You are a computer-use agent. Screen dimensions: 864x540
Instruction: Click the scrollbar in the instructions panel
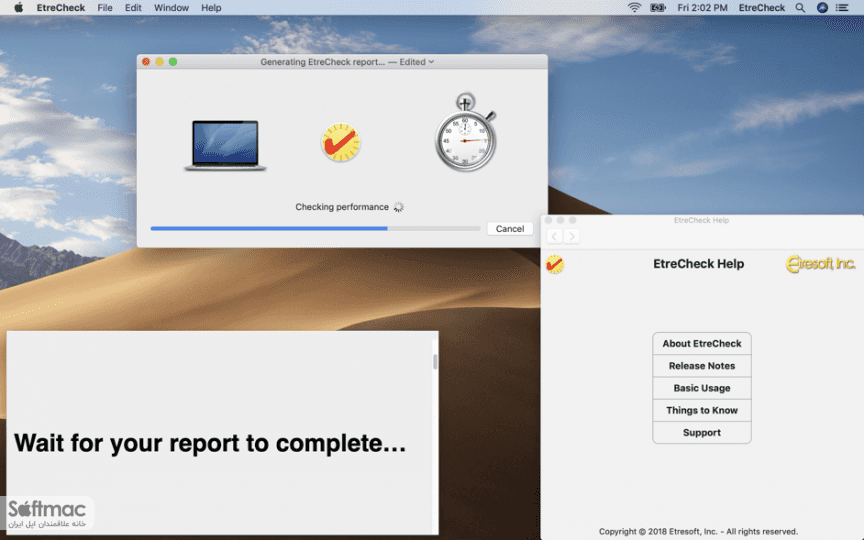click(x=435, y=361)
